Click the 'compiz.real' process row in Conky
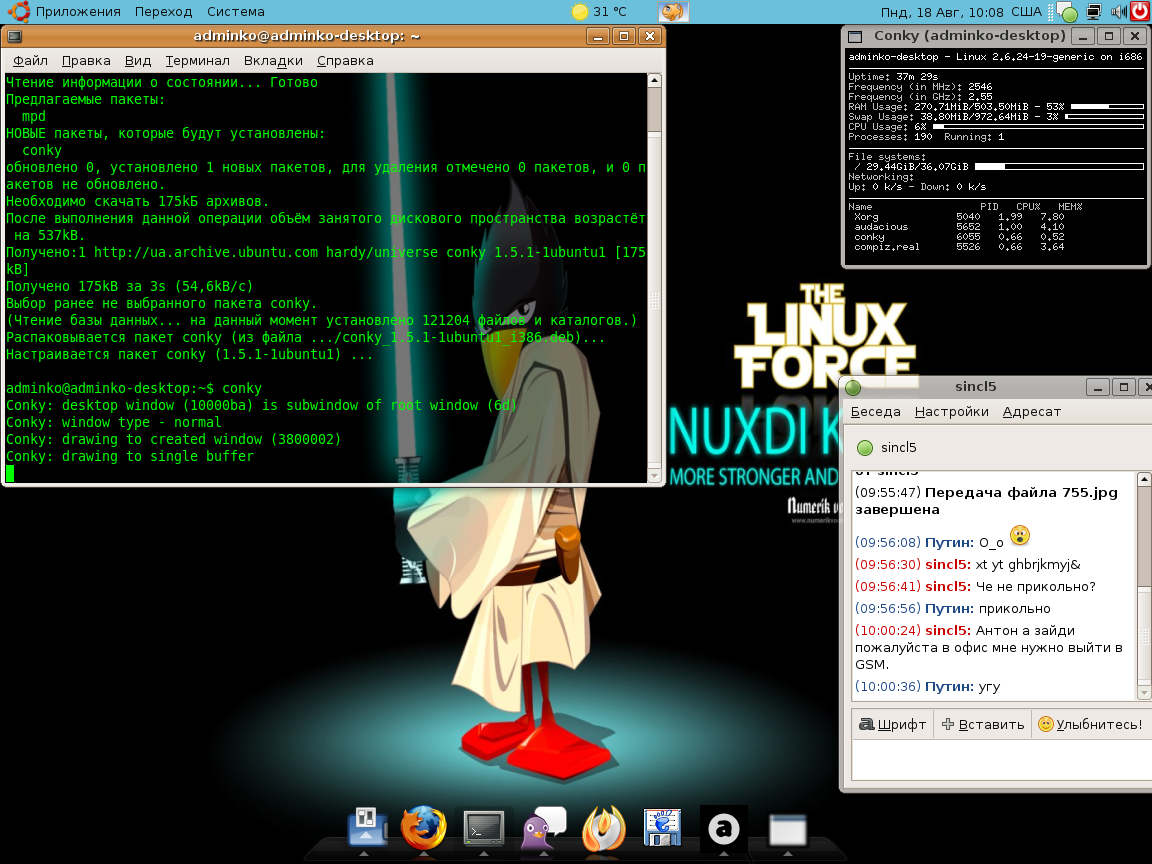Viewport: 1152px width, 864px height. tap(960, 247)
